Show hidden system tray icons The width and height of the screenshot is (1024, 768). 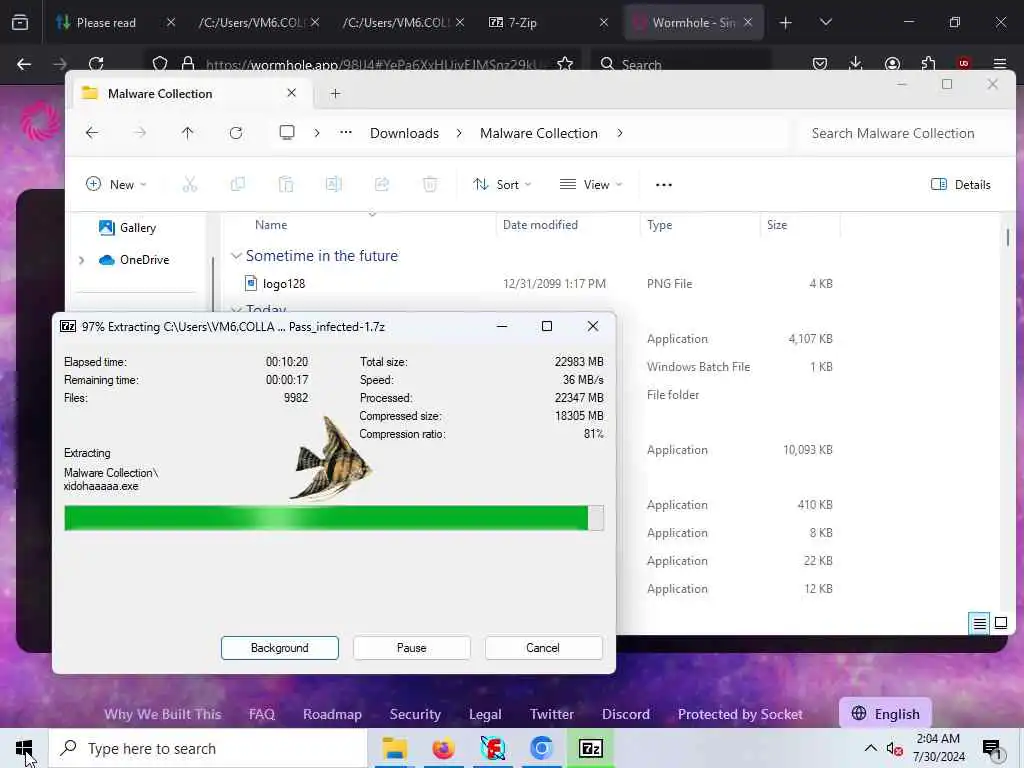tap(871, 748)
